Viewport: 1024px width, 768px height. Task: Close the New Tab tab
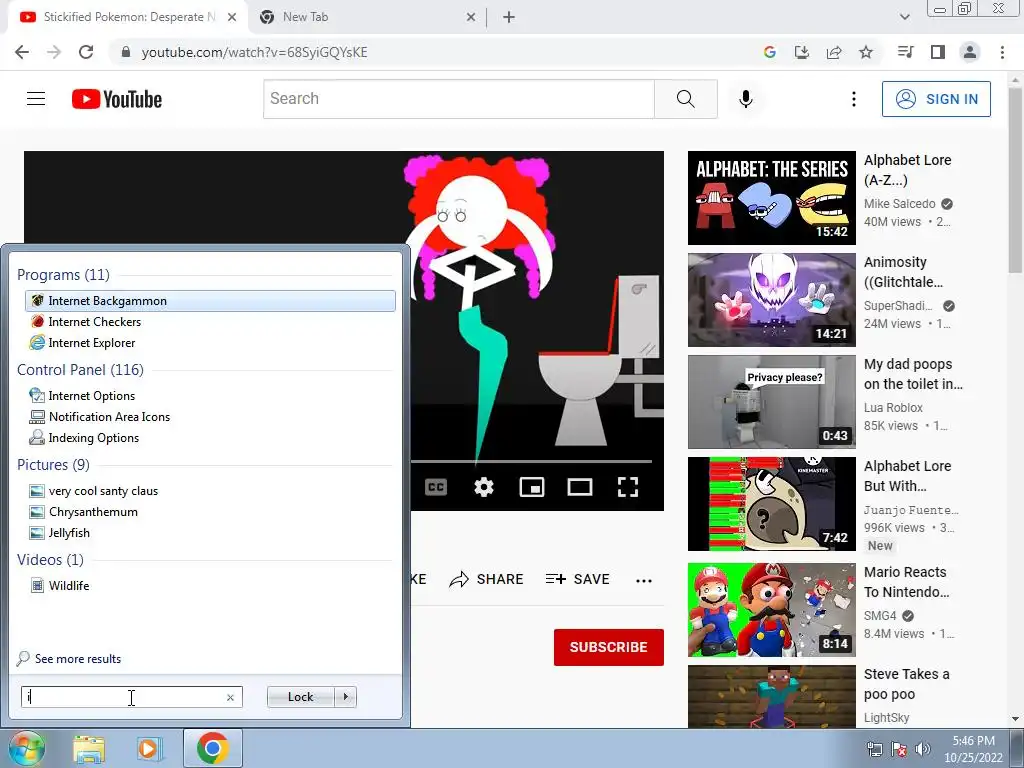coord(471,18)
